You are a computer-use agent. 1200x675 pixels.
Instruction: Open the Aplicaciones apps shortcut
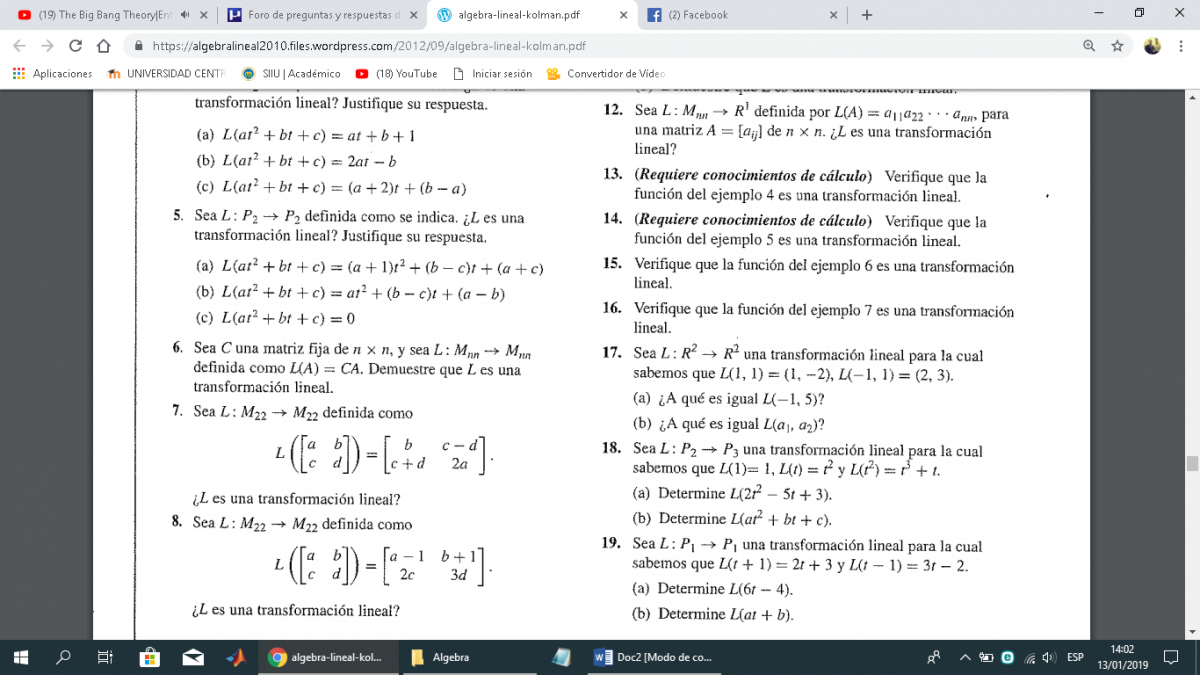[52, 74]
